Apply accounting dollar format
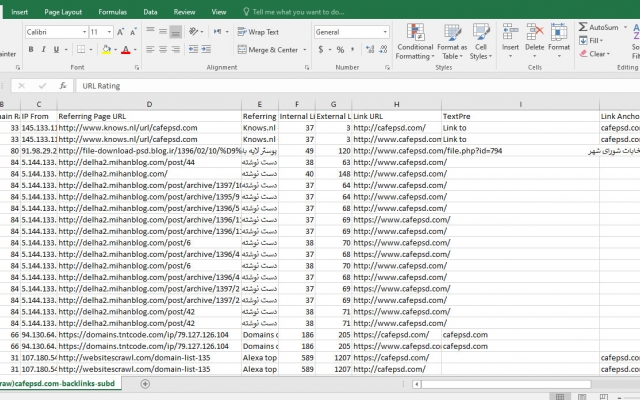640x400 pixels. tap(321, 50)
